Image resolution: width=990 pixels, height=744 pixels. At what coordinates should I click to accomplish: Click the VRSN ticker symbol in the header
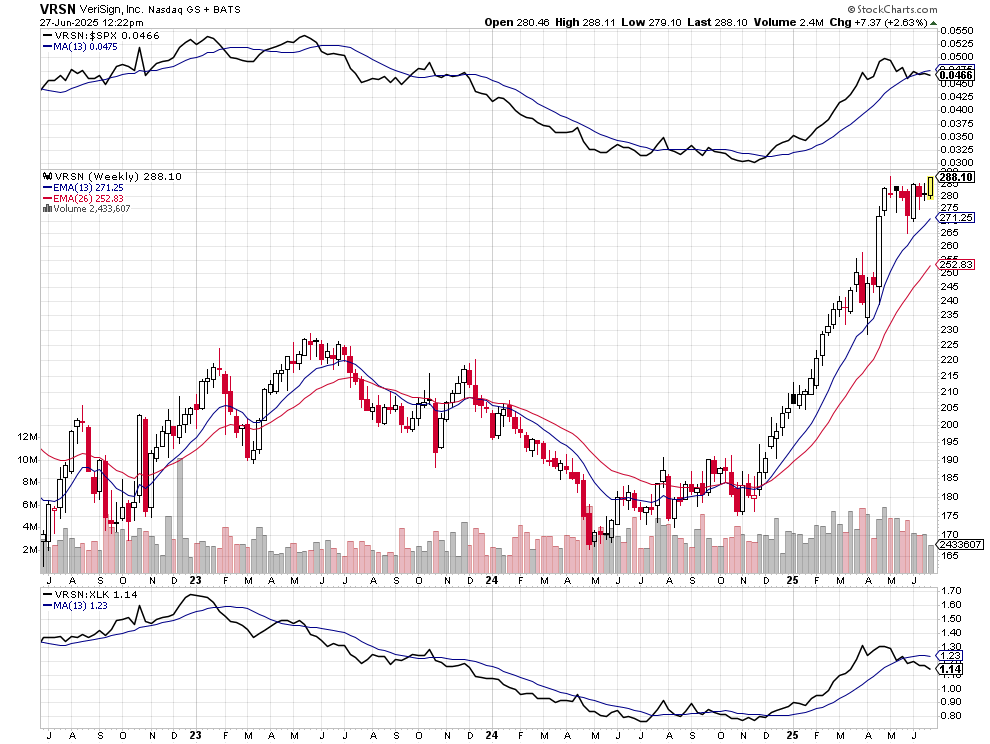[59, 8]
